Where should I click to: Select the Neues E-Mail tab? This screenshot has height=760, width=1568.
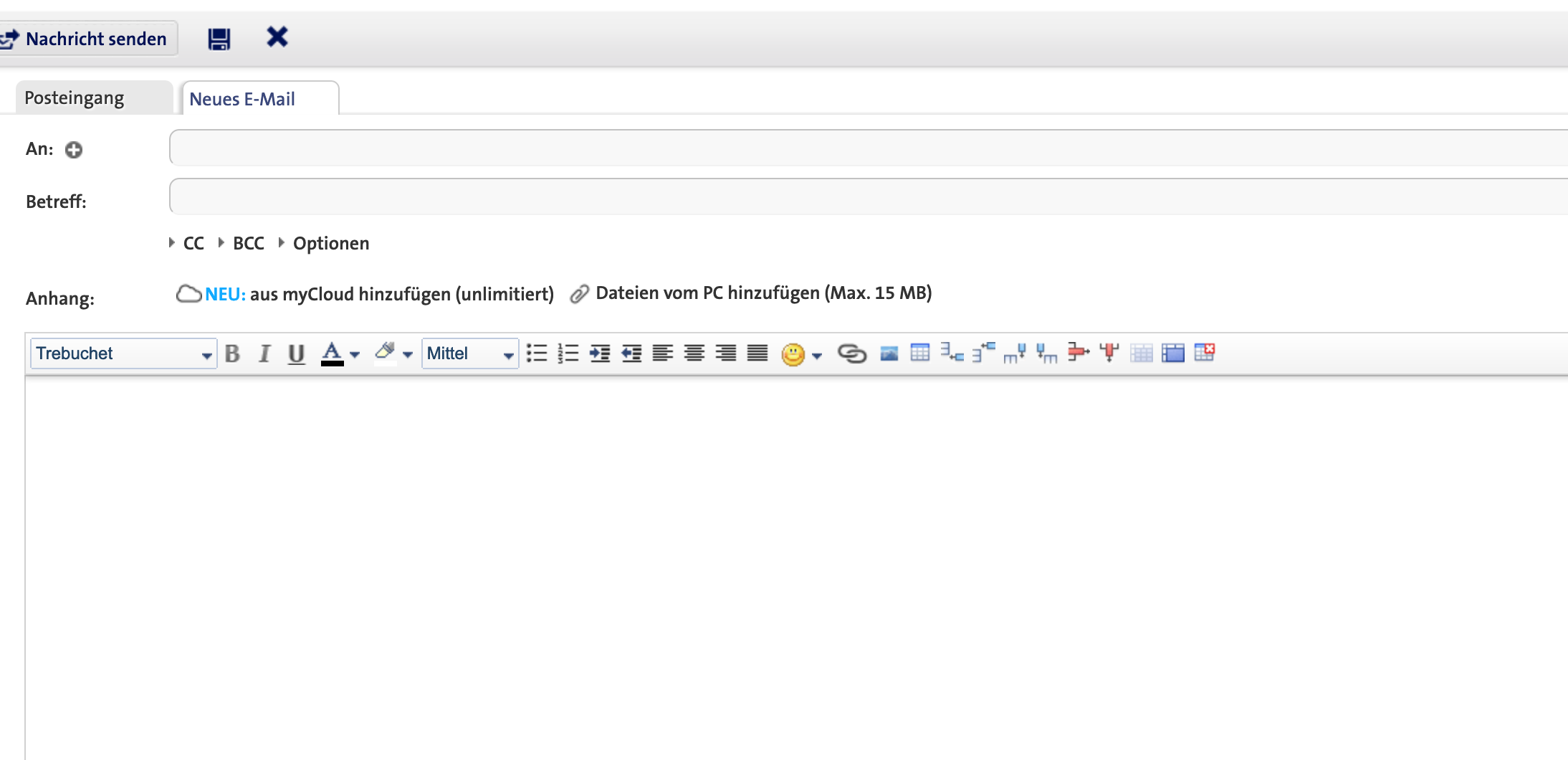click(242, 99)
